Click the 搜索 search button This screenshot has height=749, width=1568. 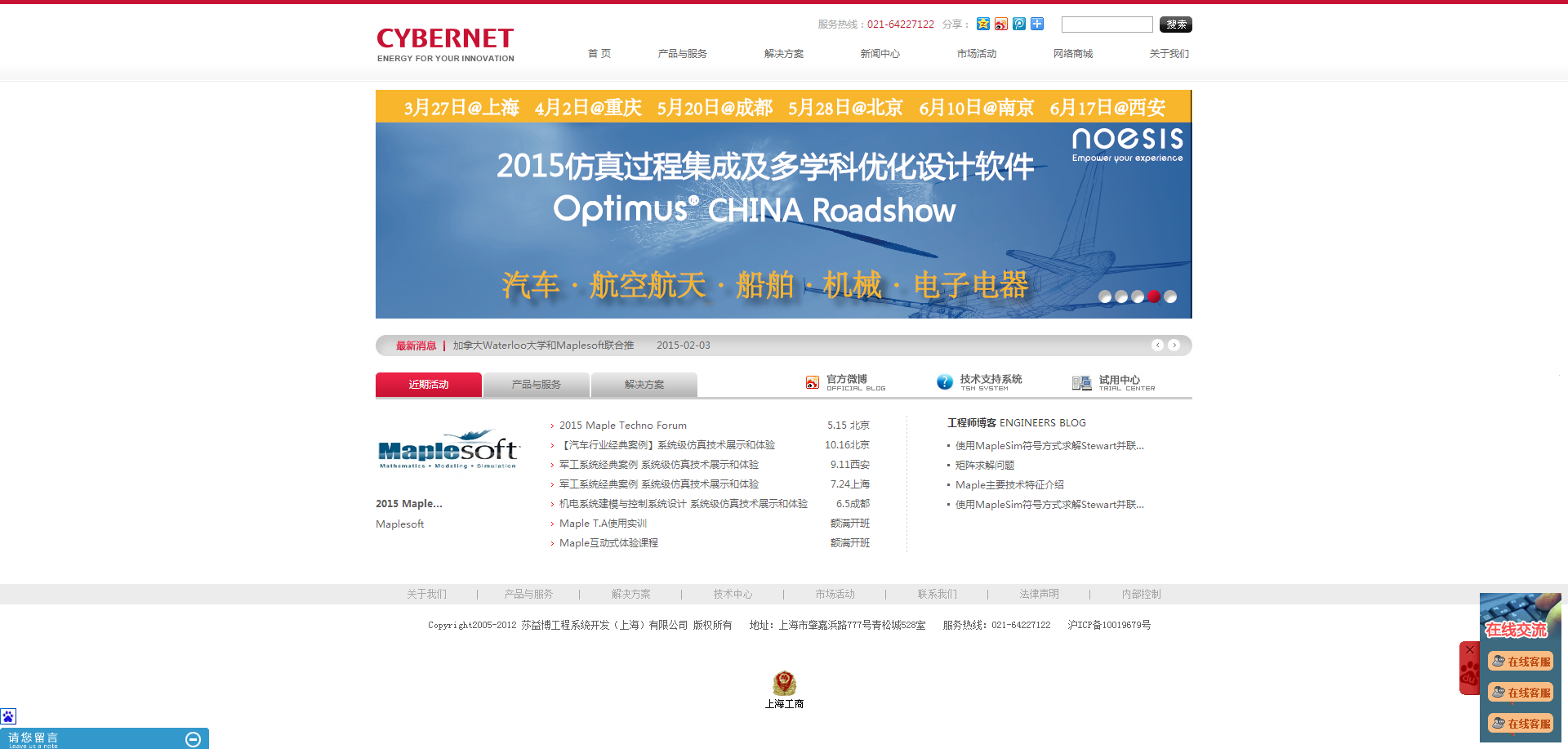[1176, 25]
